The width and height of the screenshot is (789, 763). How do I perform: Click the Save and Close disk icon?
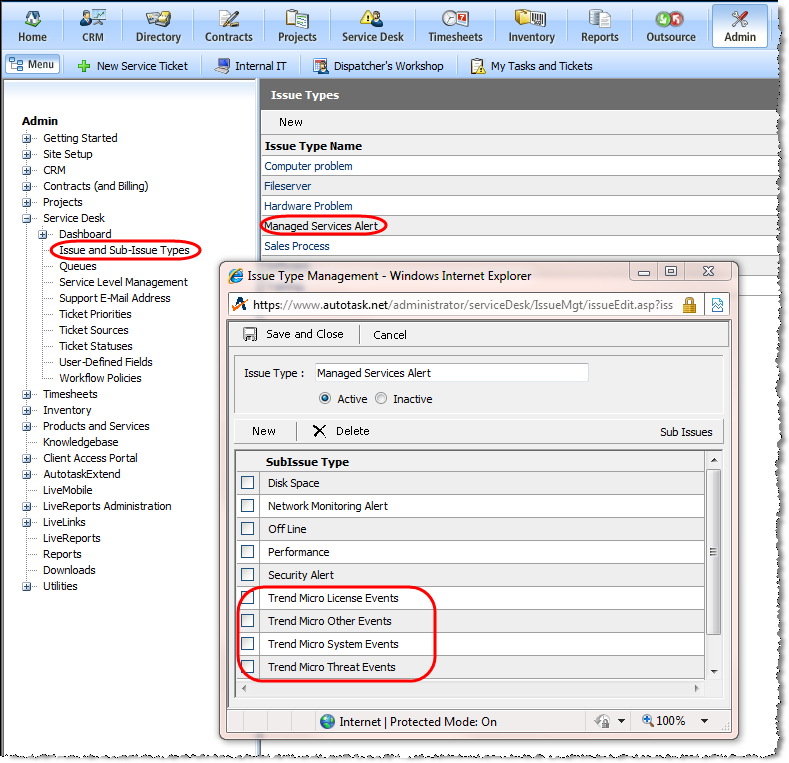250,335
